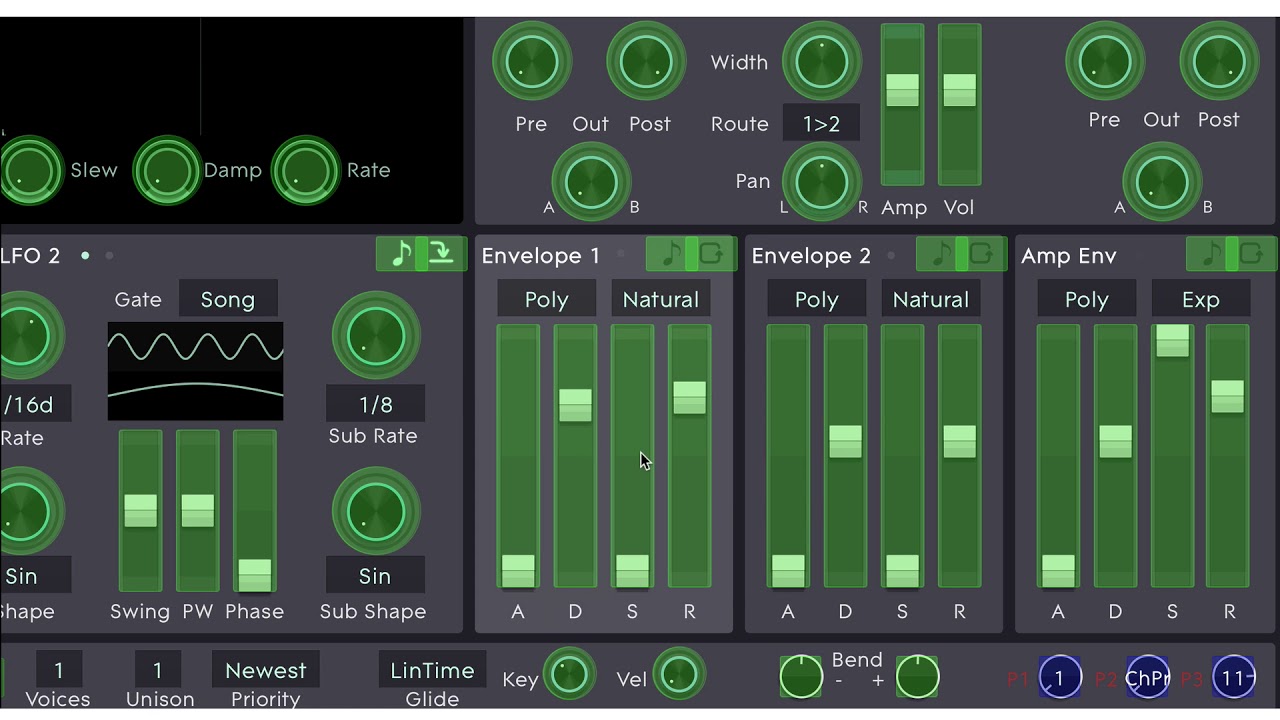
Task: Click the Amp Env Release slider handle
Action: tap(1229, 396)
